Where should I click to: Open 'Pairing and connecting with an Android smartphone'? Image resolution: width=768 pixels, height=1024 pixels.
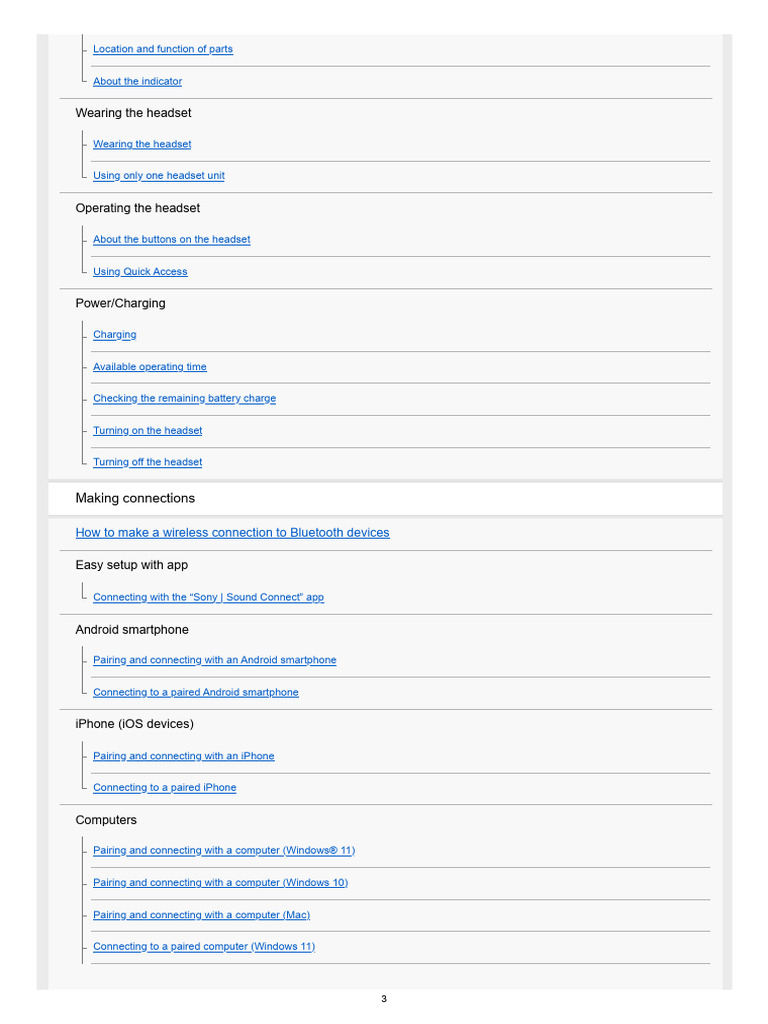[214, 660]
